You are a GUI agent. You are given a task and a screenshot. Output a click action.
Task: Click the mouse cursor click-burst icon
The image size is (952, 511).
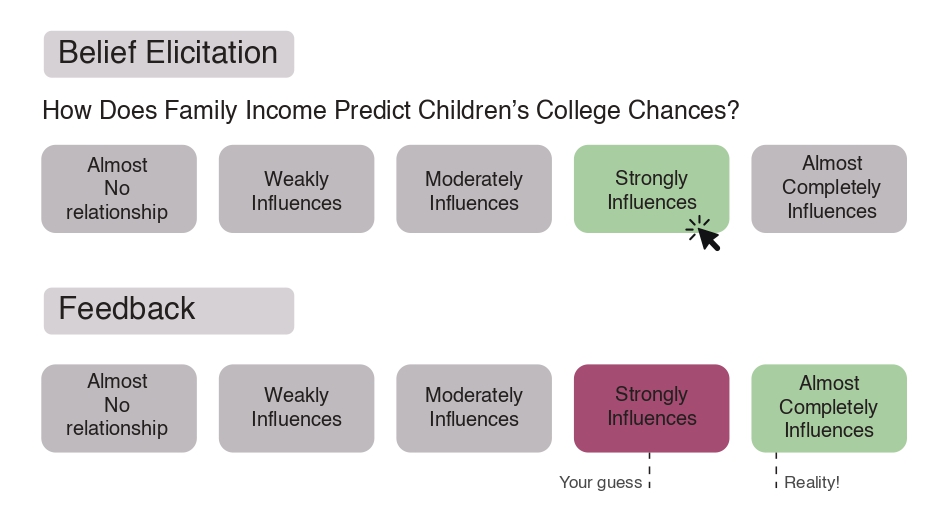point(703,234)
